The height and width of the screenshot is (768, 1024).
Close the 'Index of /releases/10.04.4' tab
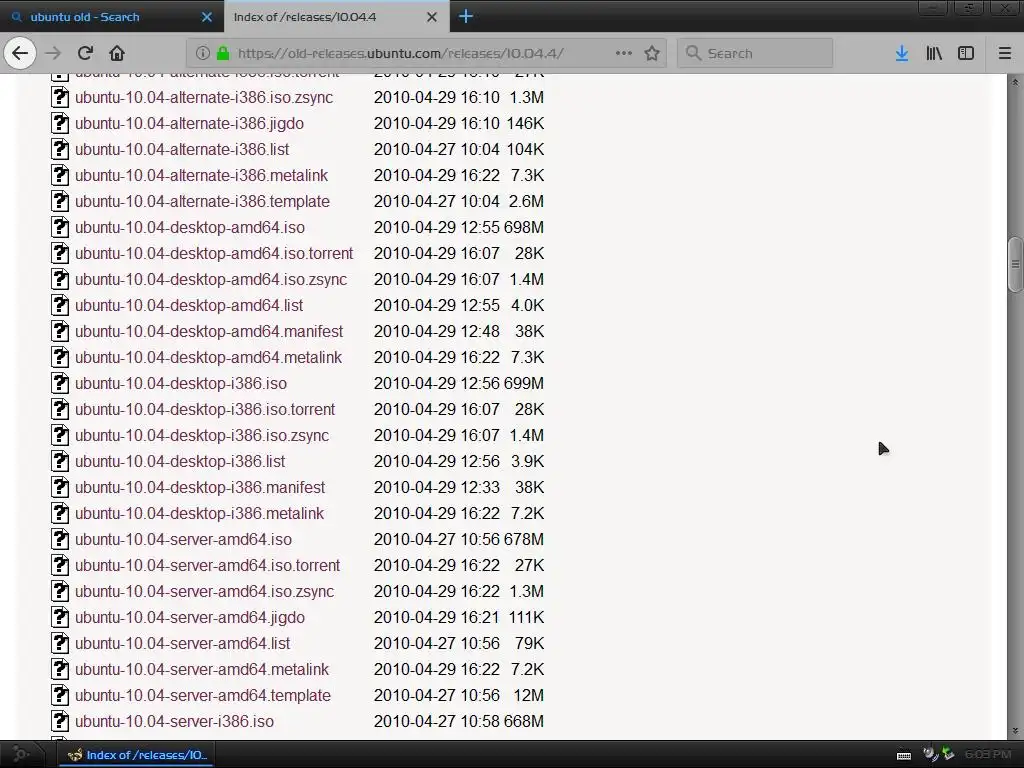[x=432, y=17]
